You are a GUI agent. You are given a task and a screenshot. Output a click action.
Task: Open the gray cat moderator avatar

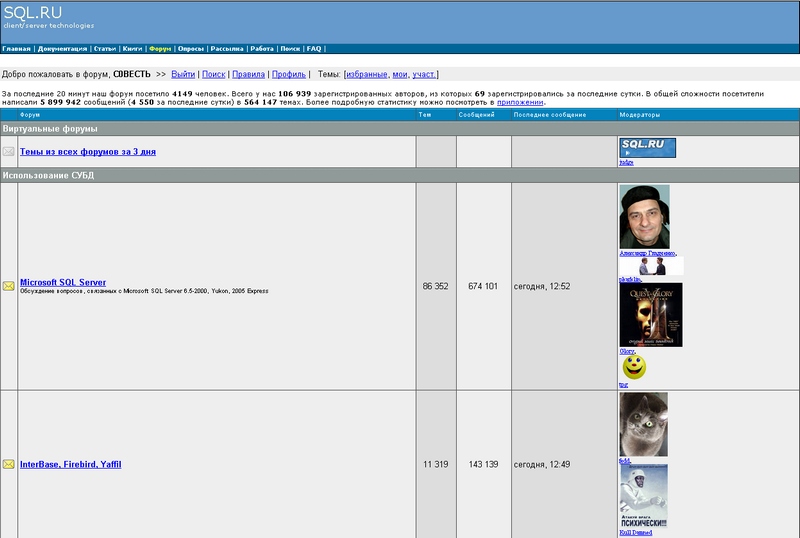pos(643,425)
